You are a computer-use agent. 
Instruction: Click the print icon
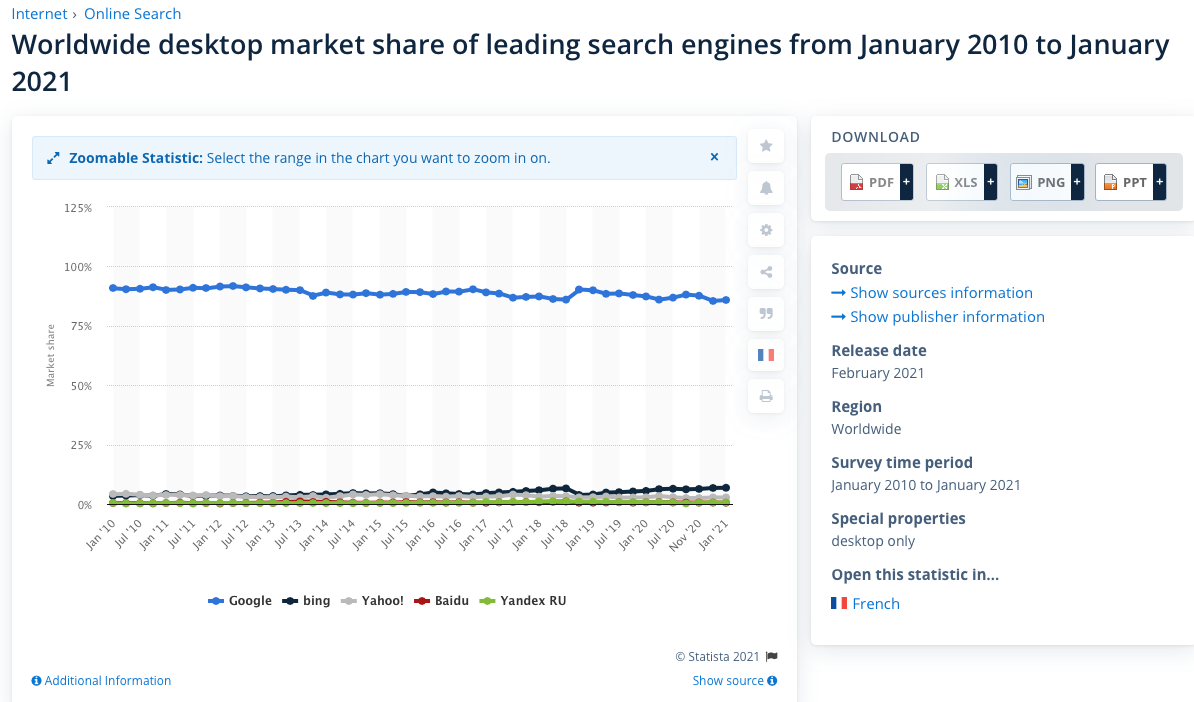(x=766, y=397)
